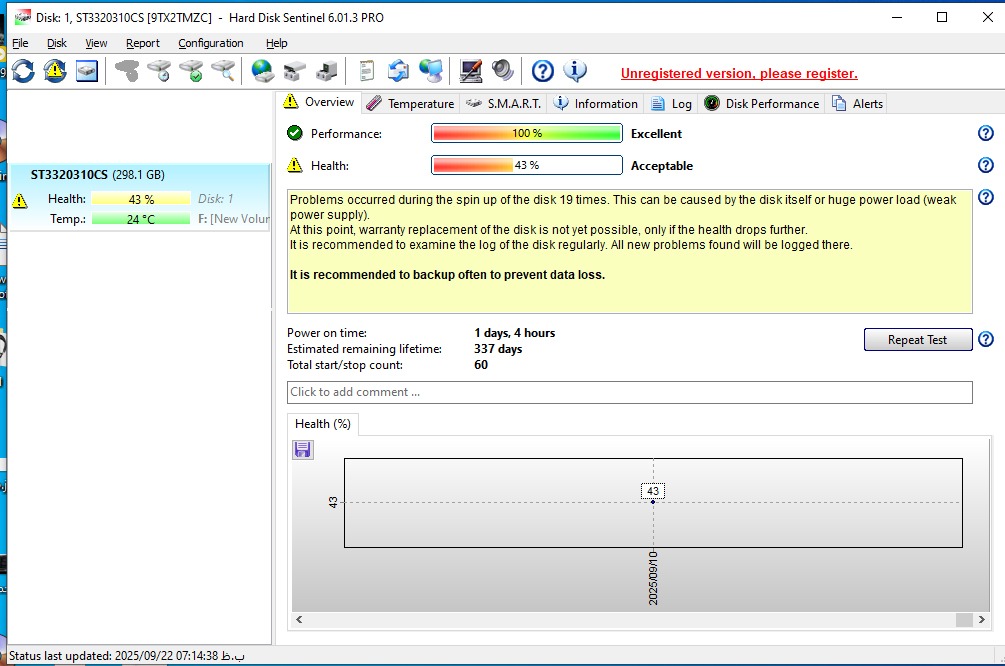Click the help icon next to the Performance bar
The height and width of the screenshot is (666, 1005).
[x=985, y=134]
